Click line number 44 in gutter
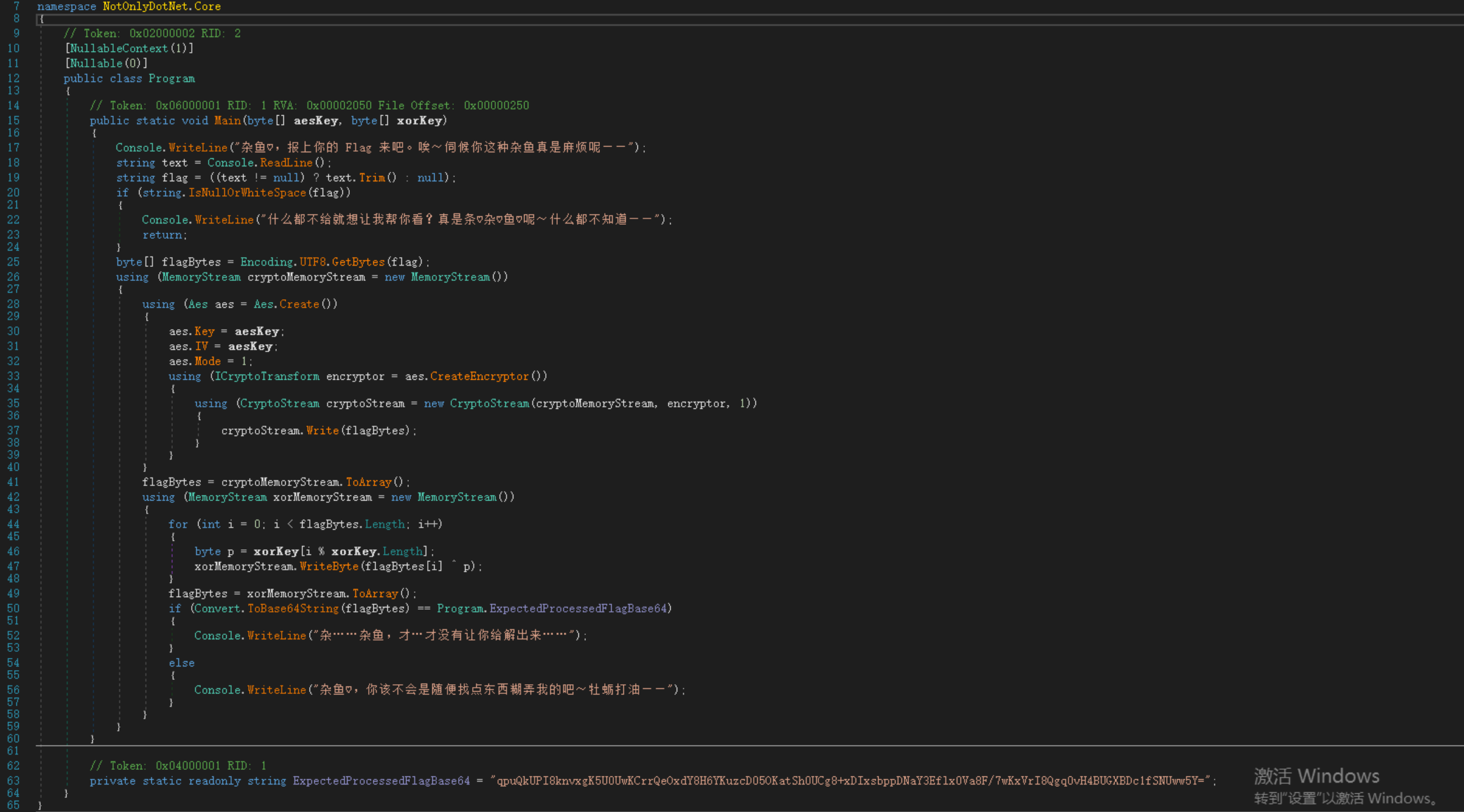 point(13,524)
